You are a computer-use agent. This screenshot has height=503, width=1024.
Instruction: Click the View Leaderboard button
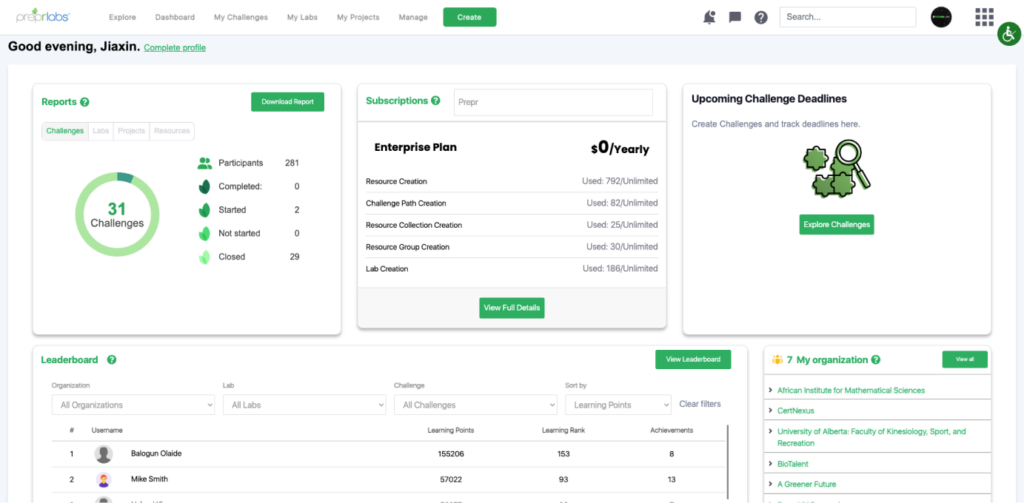tap(693, 359)
